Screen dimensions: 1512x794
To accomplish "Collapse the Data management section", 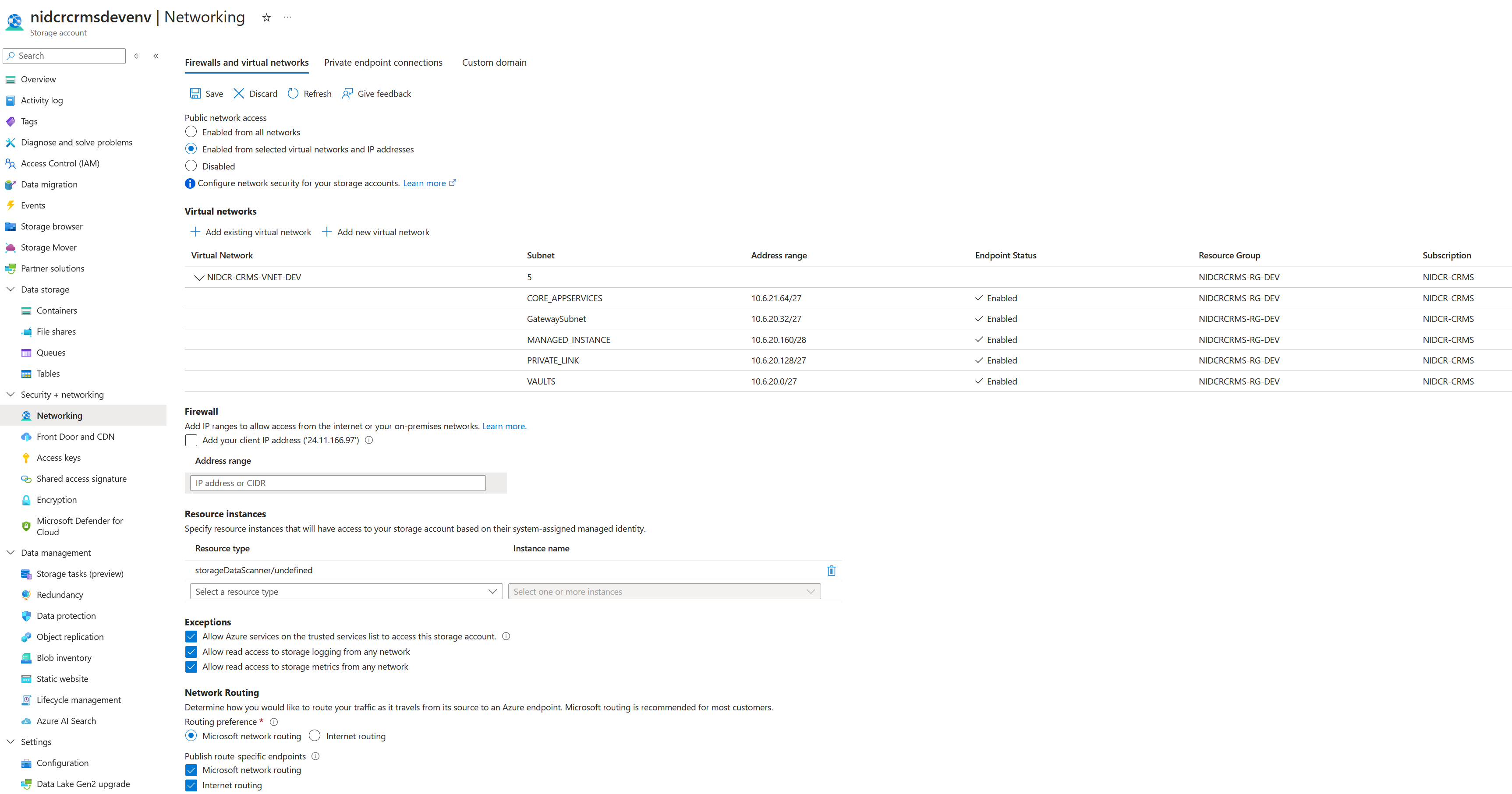I will (10, 552).
